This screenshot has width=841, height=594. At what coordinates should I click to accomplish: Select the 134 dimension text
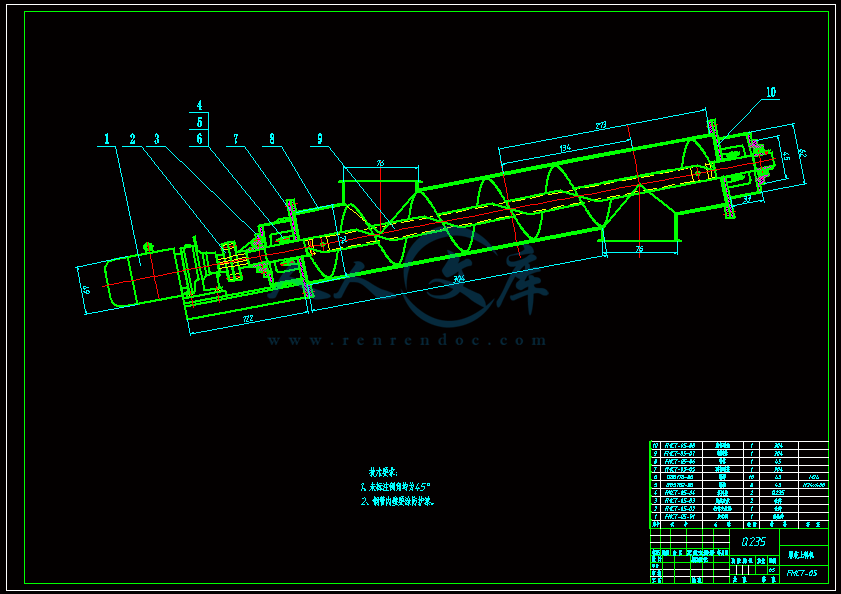tap(565, 148)
